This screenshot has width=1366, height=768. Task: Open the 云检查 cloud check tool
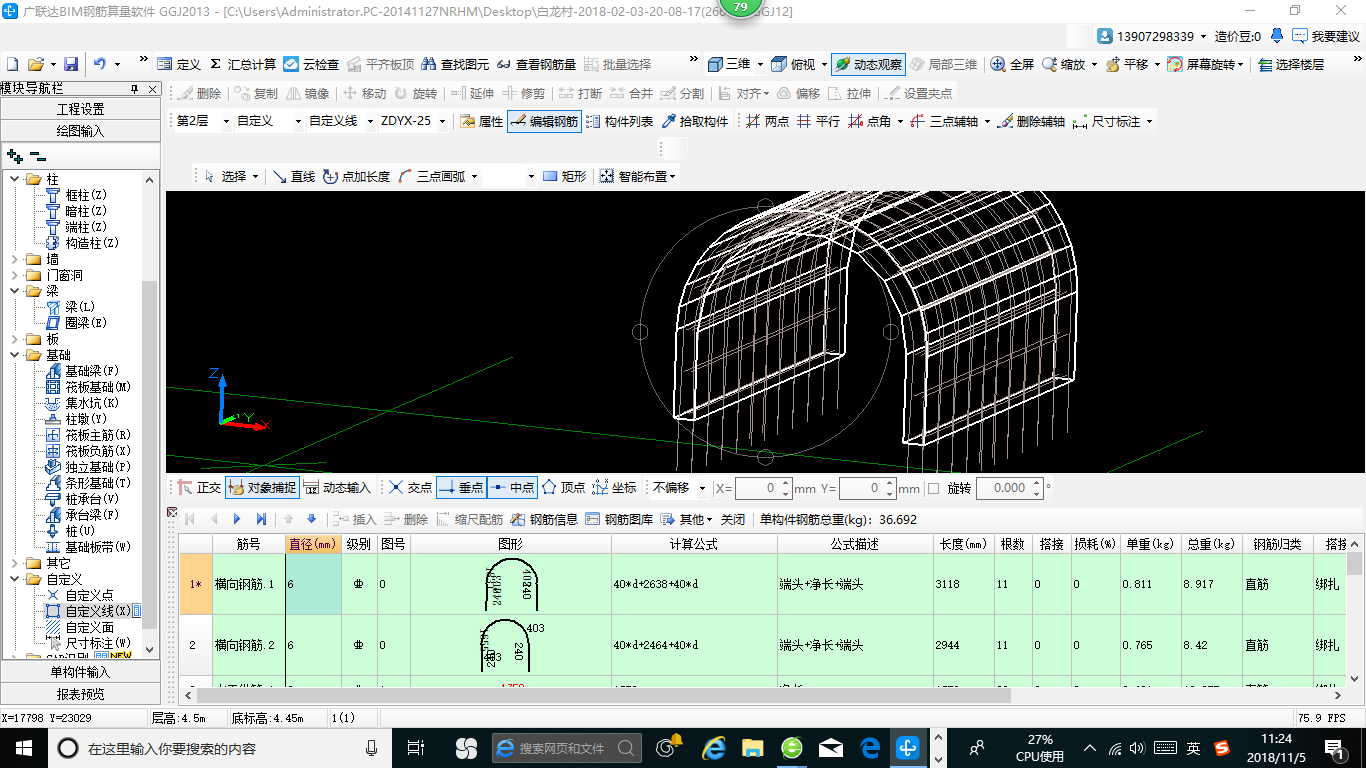tap(311, 64)
